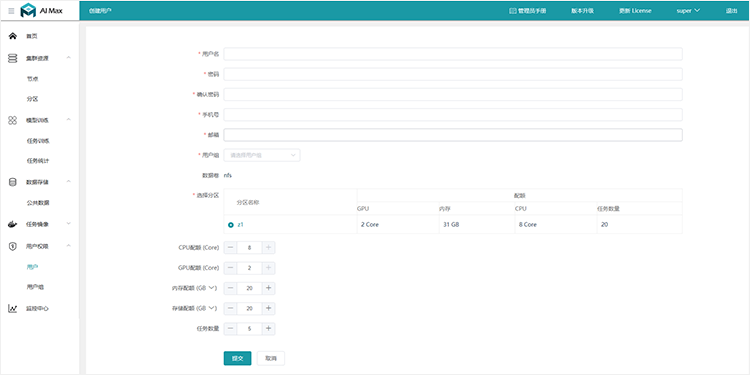The height and width of the screenshot is (375, 750).
Task: Collapse the 集群资源 menu chevron
Action: click(x=68, y=58)
